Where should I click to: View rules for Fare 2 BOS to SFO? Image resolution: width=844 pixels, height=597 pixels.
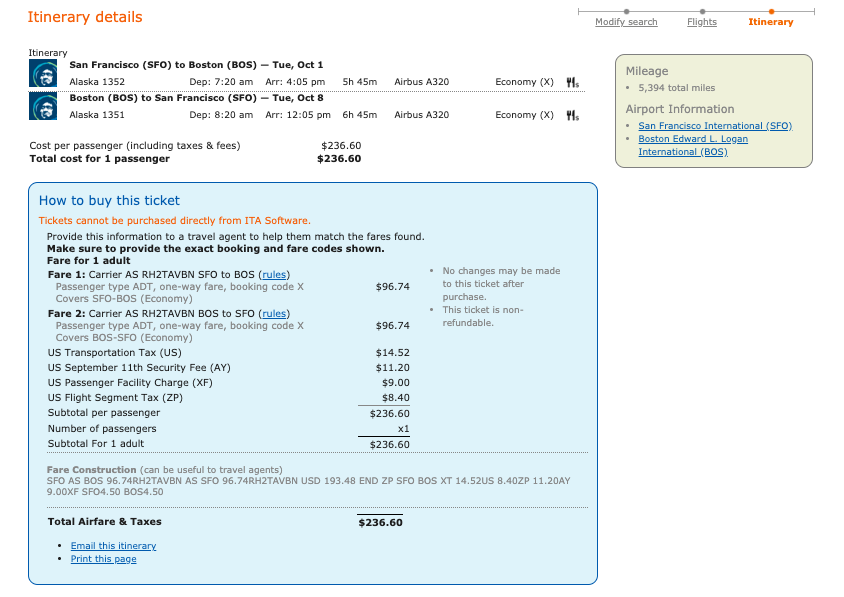pos(274,314)
